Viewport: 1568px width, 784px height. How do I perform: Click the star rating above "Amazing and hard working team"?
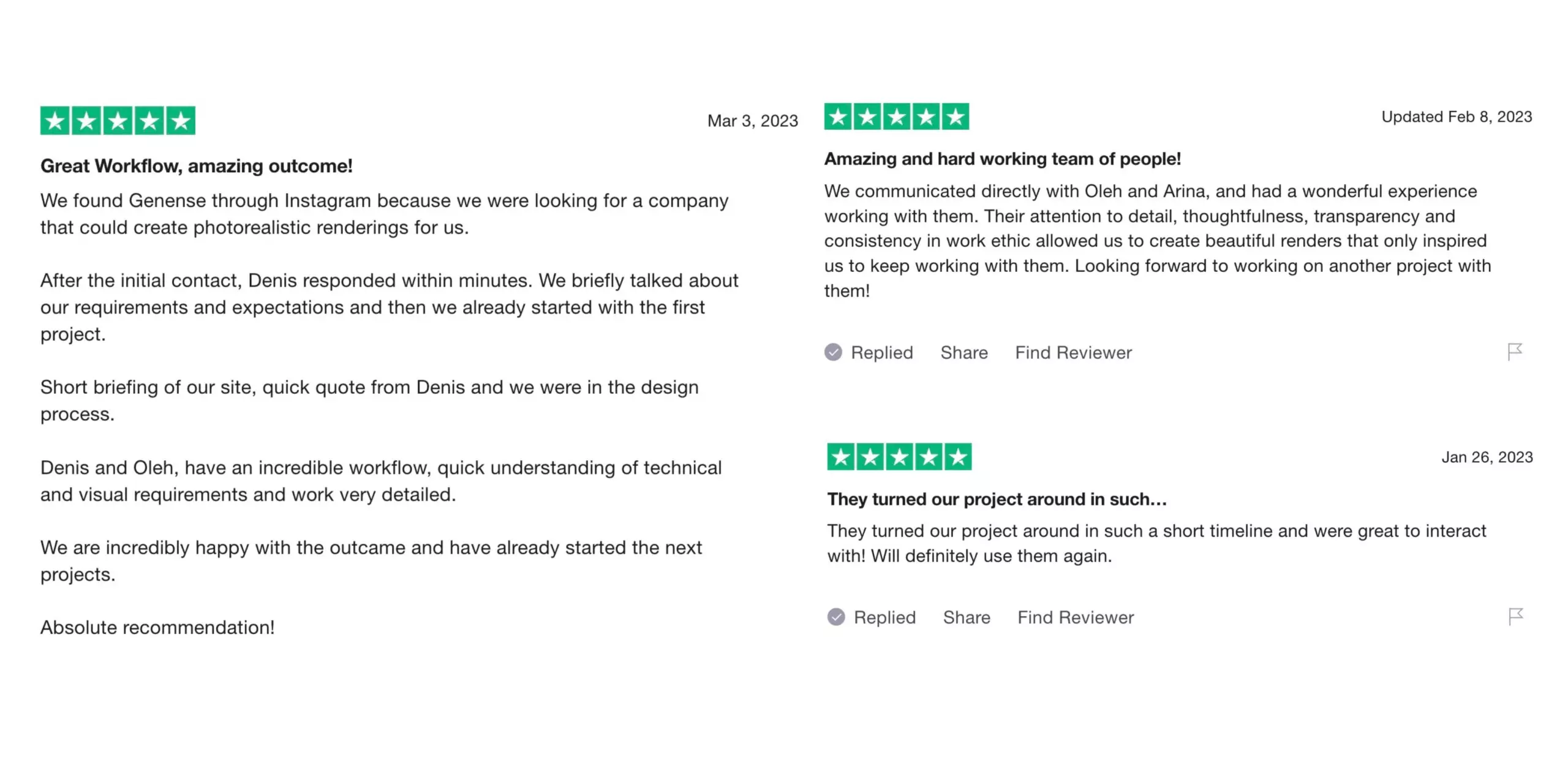tap(897, 116)
